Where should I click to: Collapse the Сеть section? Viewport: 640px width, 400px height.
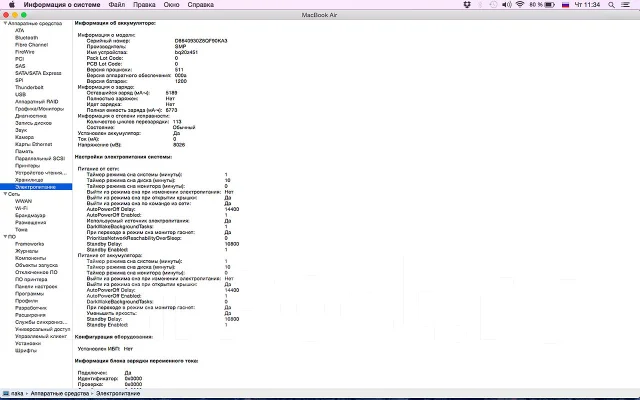[x=5, y=194]
